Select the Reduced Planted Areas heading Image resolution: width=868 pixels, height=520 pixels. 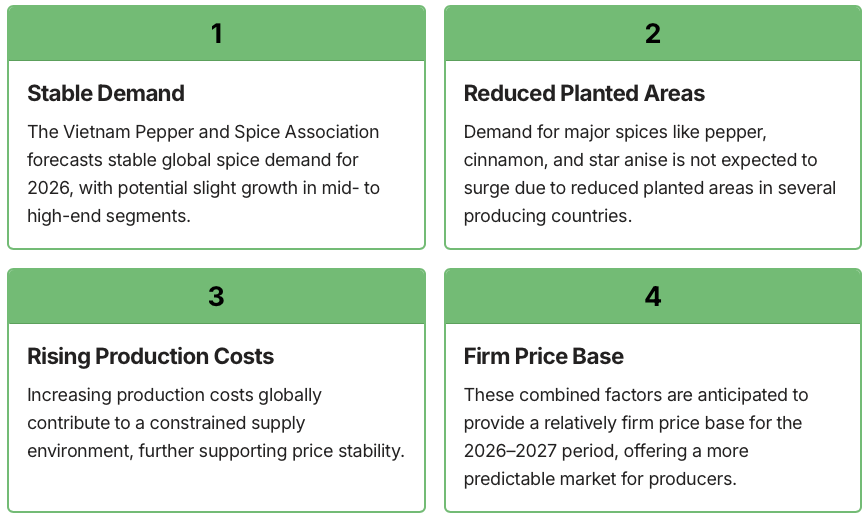pyautogui.click(x=584, y=94)
